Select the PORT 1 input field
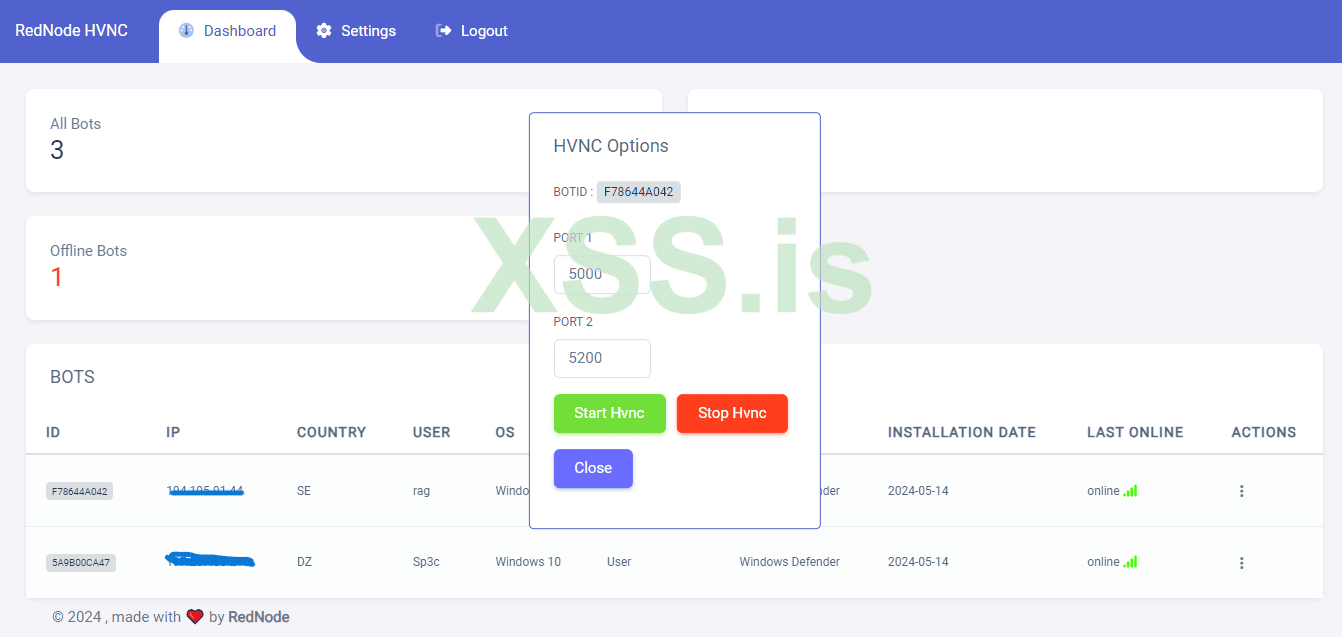The width and height of the screenshot is (1342, 637). coord(602,274)
